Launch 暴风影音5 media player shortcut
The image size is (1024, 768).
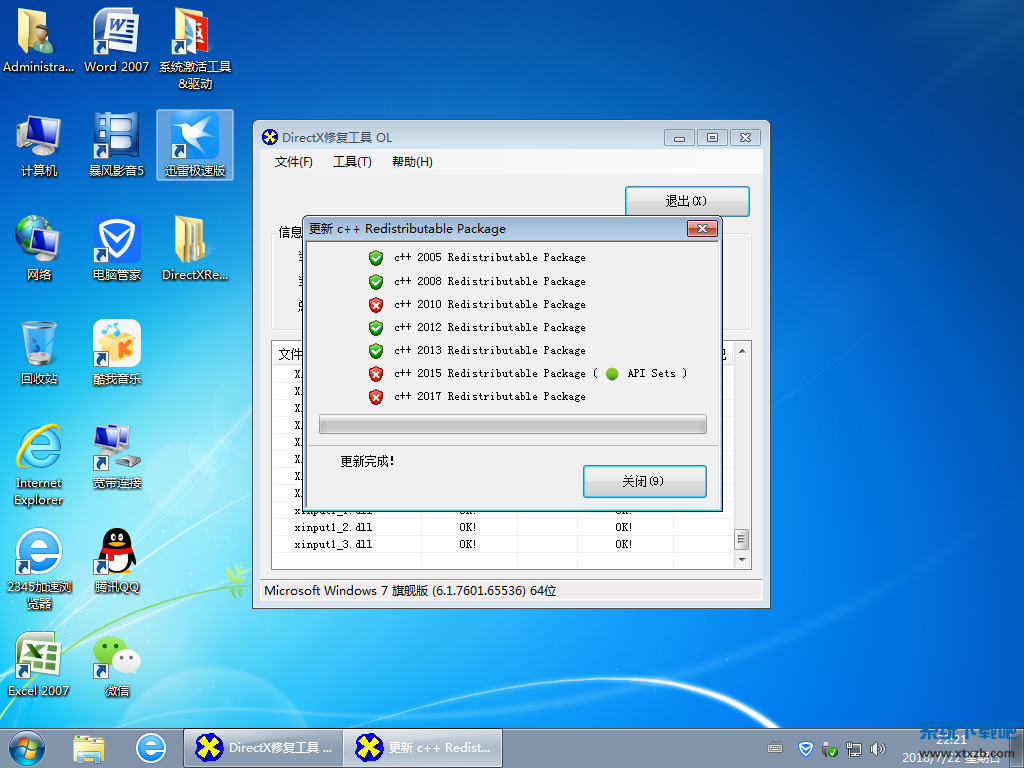click(x=116, y=145)
